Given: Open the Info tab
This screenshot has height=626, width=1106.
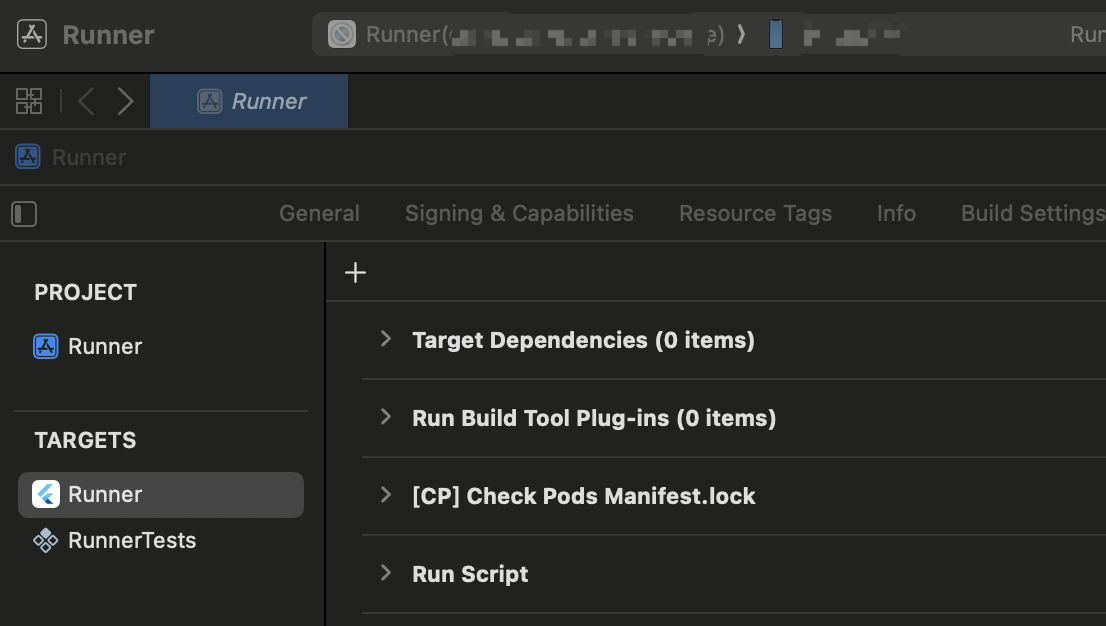Looking at the screenshot, I should coord(897,213).
